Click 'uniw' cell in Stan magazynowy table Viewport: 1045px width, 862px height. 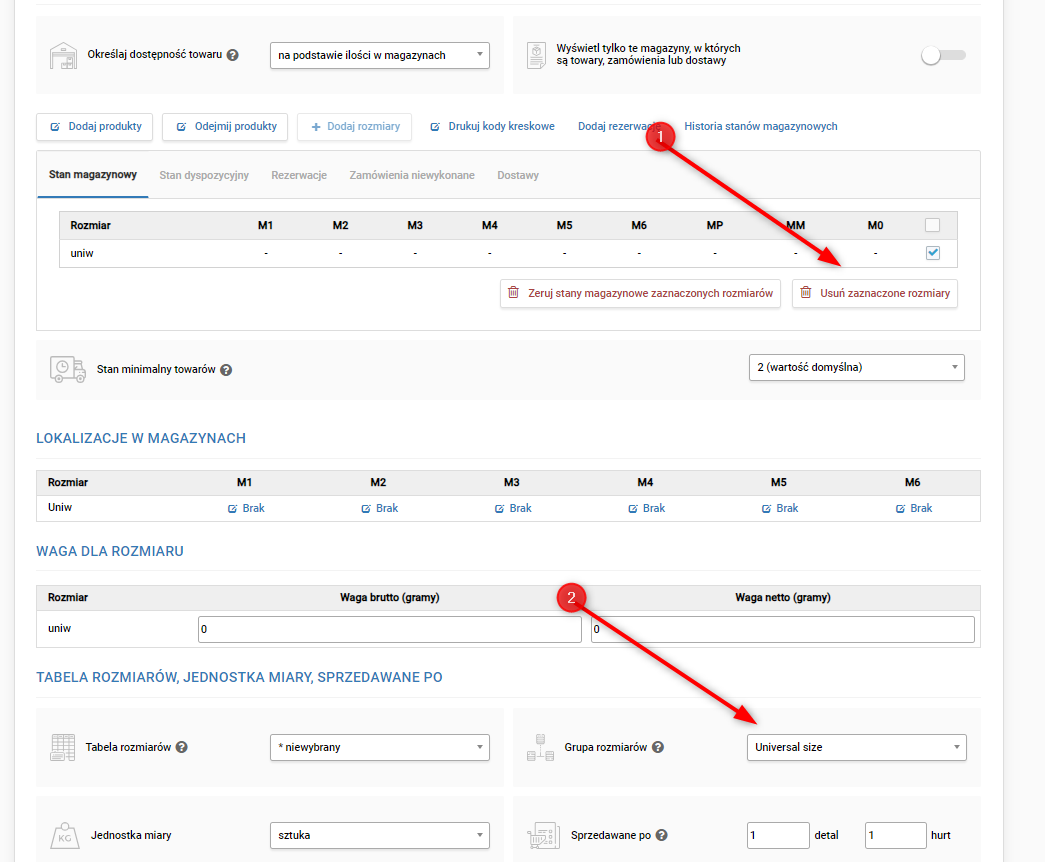click(x=82, y=253)
